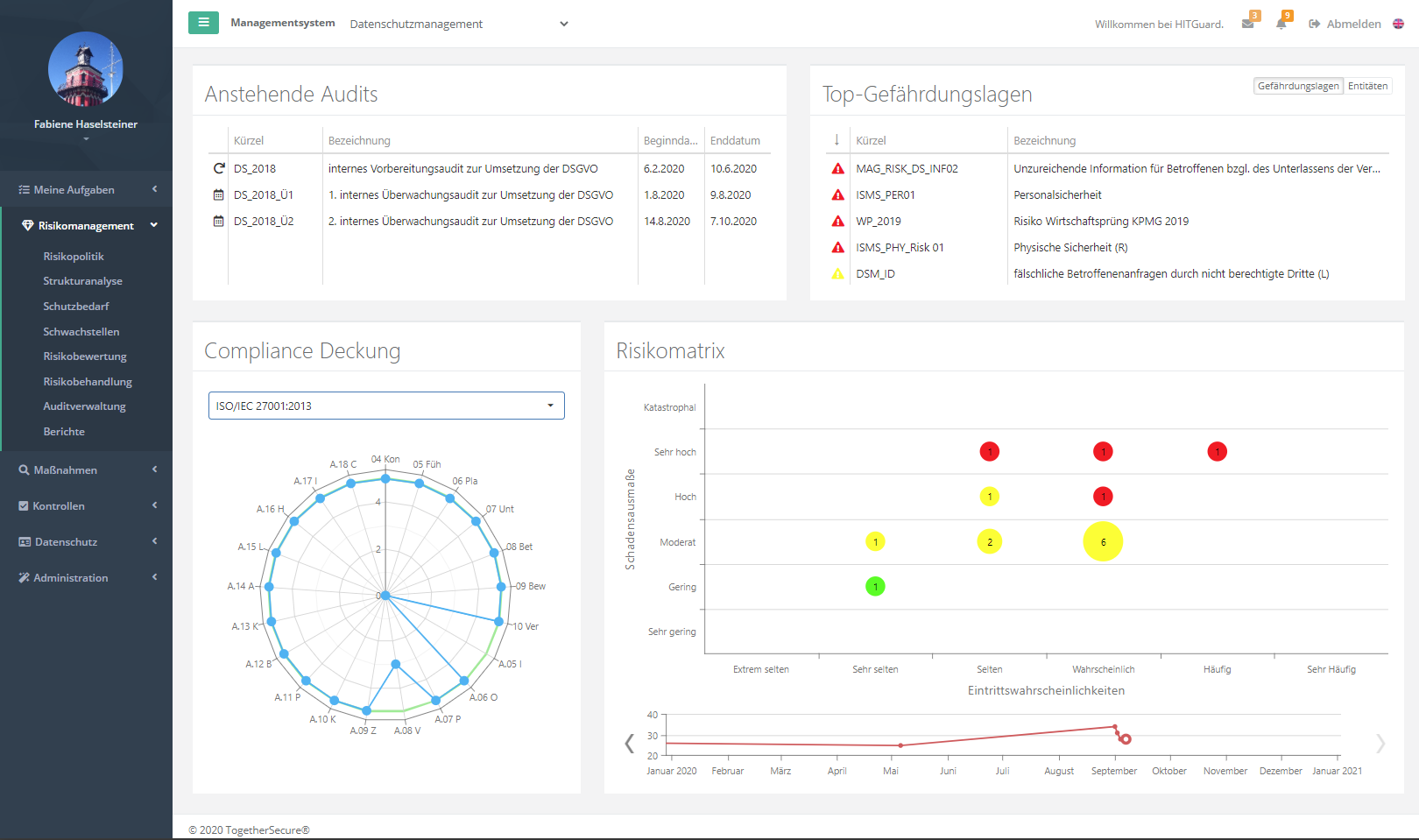Click the sort arrow in Top-Gefährdungslagen table
This screenshot has width=1419, height=840.
[x=837, y=140]
